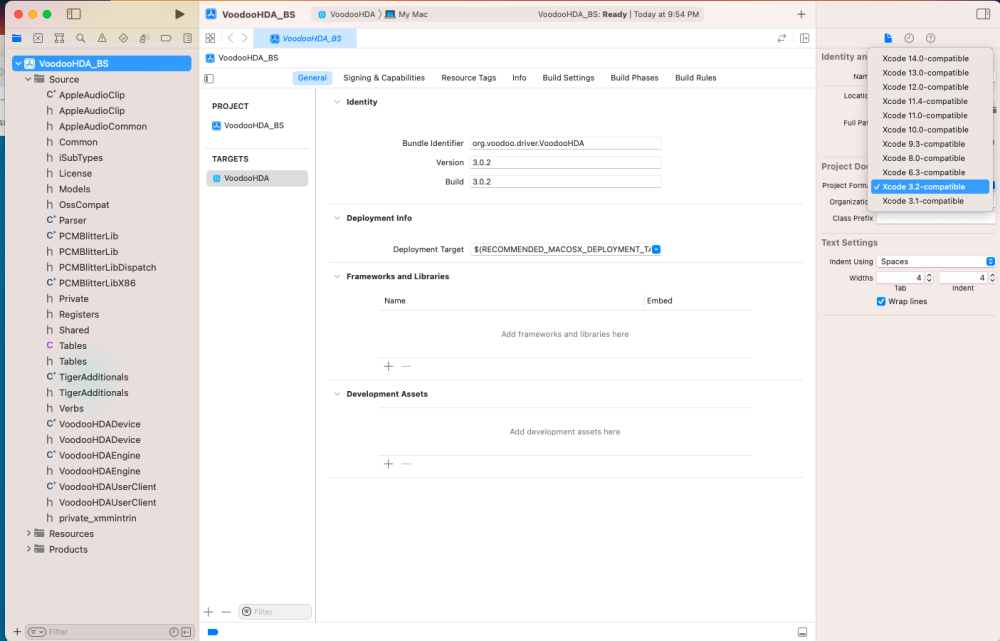This screenshot has height=641, width=1000.
Task: Show the History inspector clock icon
Action: click(x=909, y=38)
